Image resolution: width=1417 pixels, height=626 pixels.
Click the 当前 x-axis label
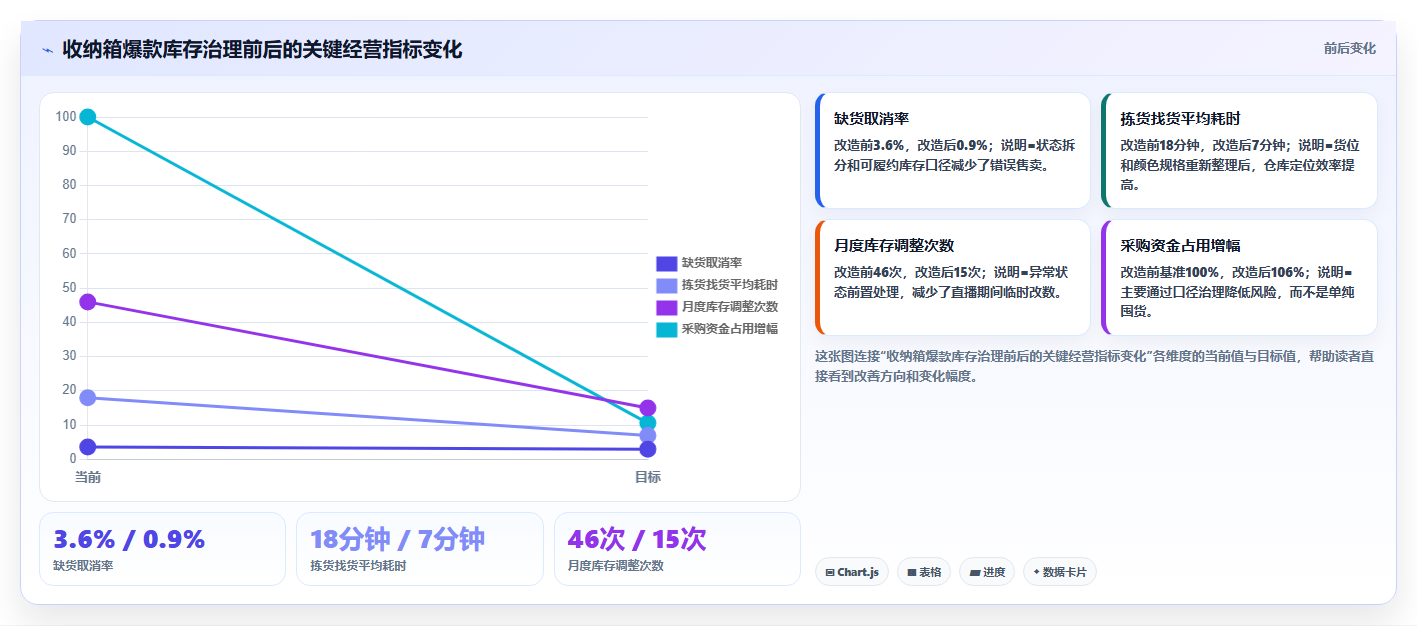point(88,477)
